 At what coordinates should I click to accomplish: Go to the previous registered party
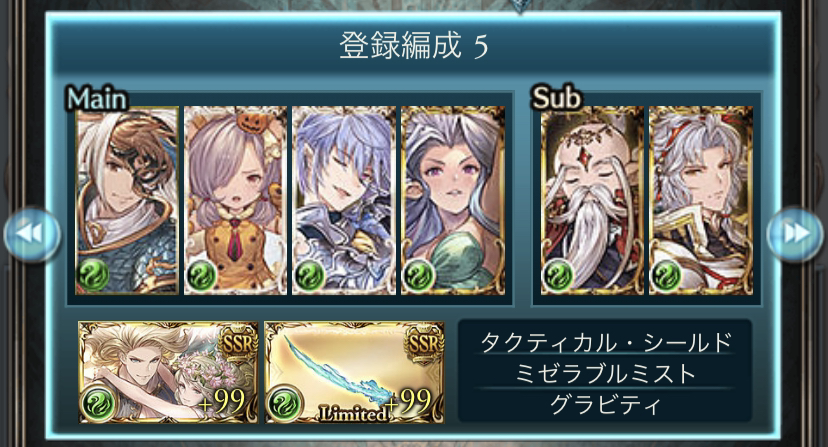click(x=32, y=234)
